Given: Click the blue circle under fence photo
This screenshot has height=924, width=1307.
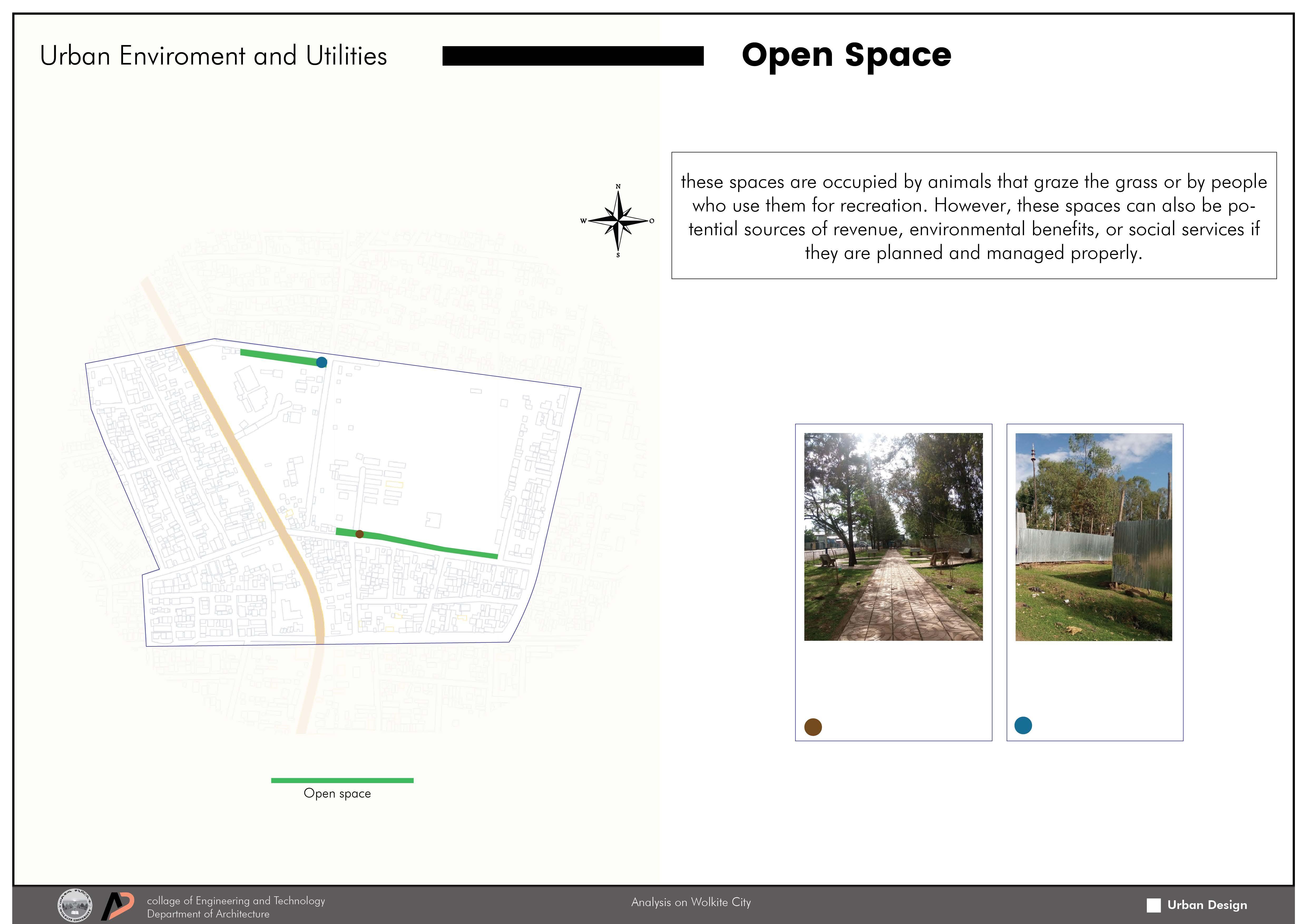Looking at the screenshot, I should click(x=1023, y=725).
